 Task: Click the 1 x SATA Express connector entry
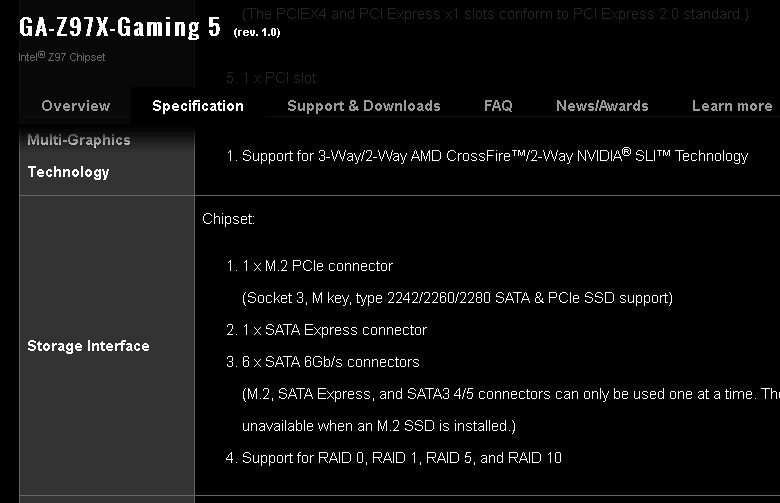[334, 330]
